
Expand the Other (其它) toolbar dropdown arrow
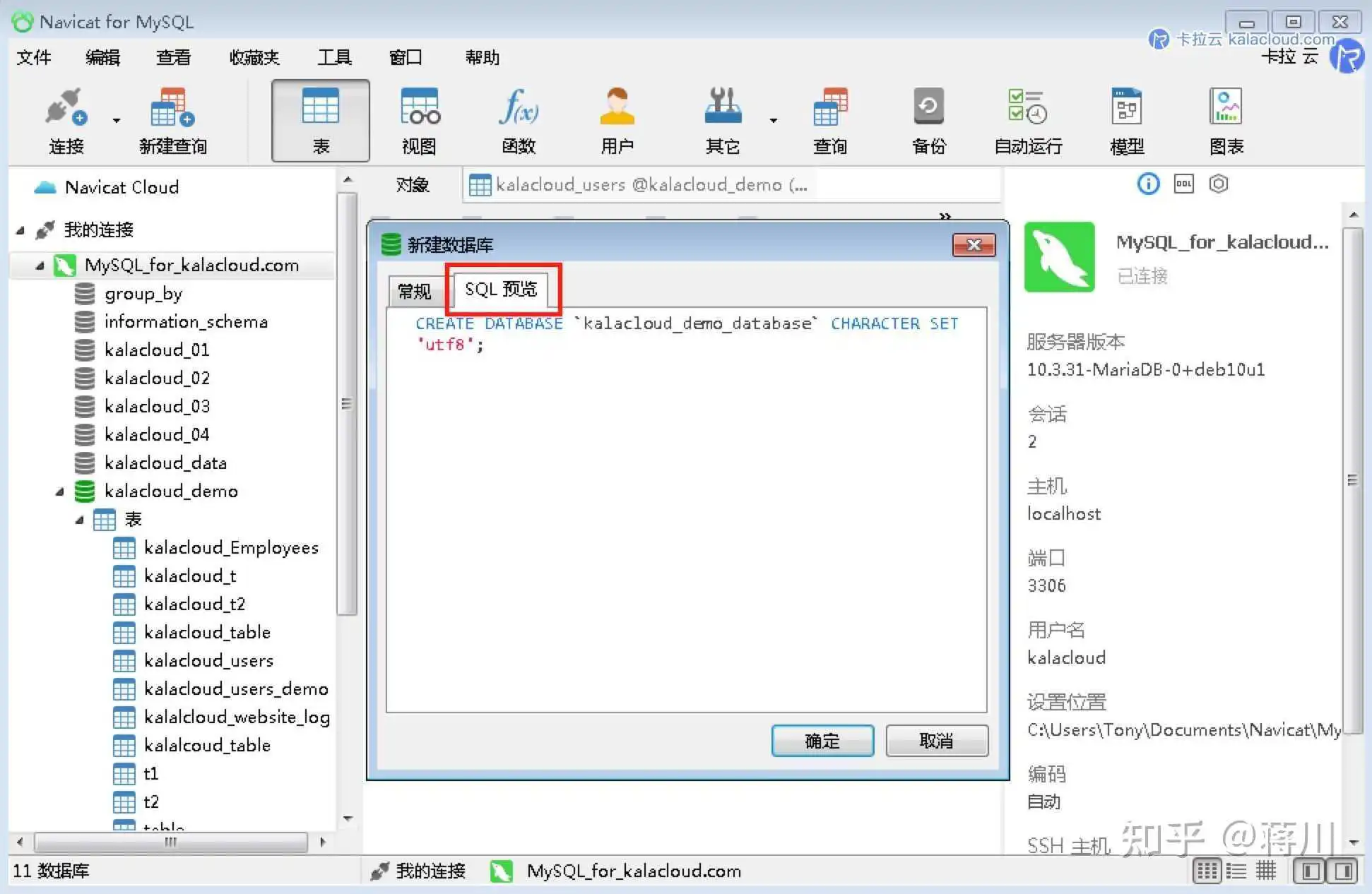pyautogui.click(x=774, y=121)
